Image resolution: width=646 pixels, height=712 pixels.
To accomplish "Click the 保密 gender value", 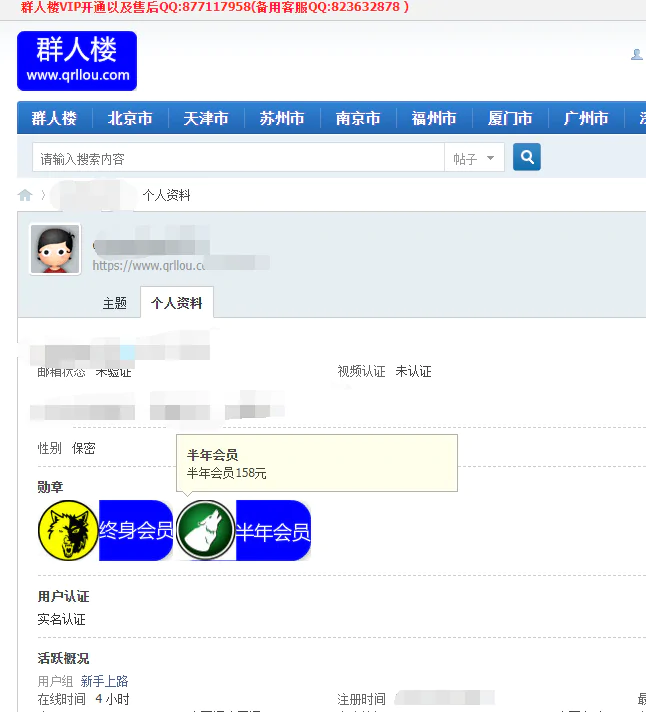I will point(84,449).
